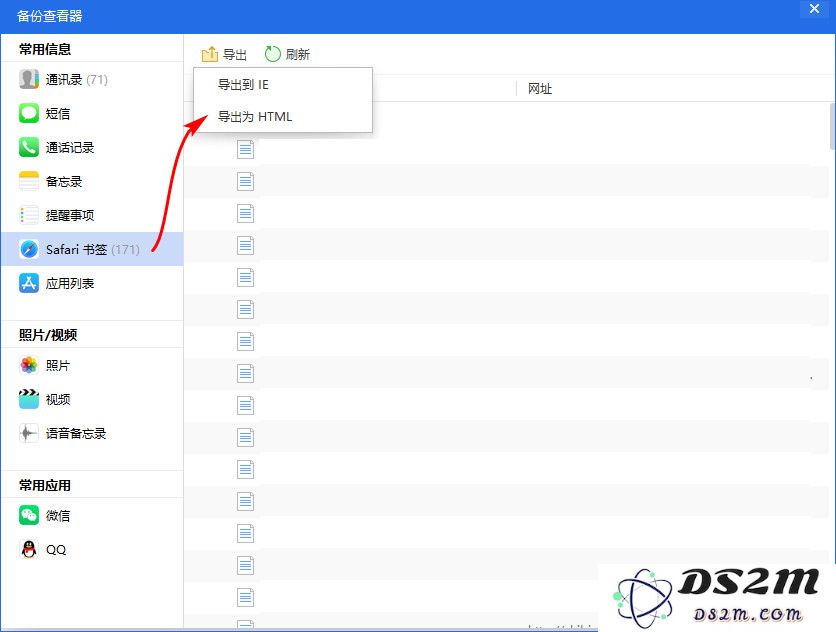Select the 短信 sidebar entry
836x632 pixels.
[92, 113]
